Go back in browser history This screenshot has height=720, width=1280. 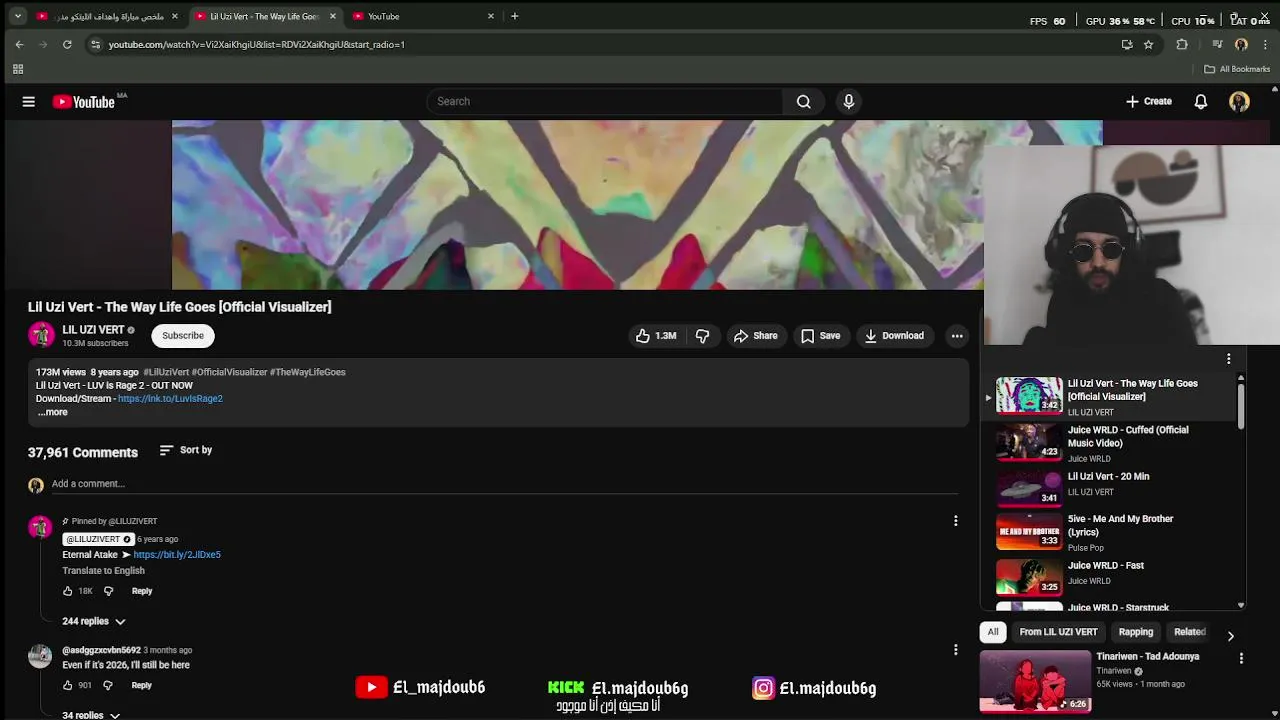(x=19, y=44)
